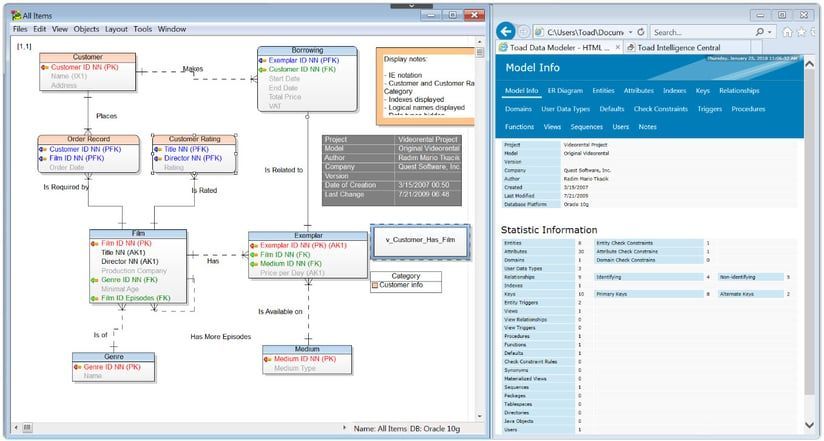Viewport: 824px width, 441px height.
Task: Select the Toad Data Modeler HTML tab
Action: click(558, 47)
